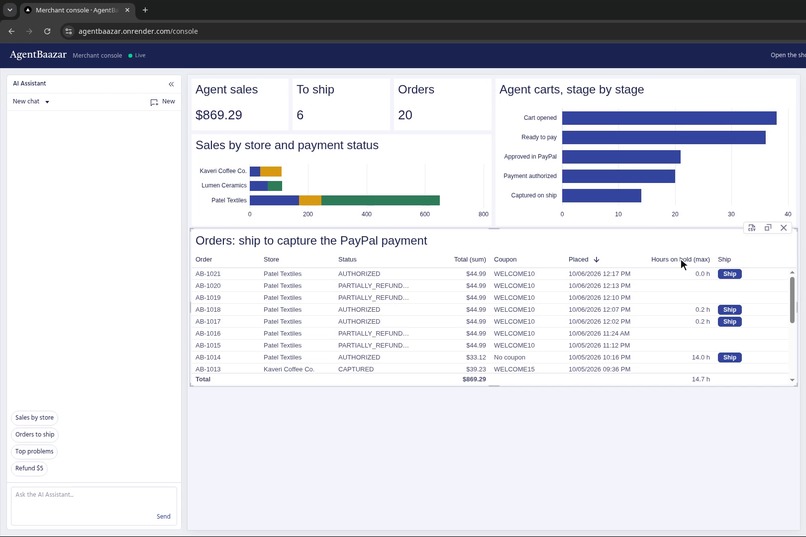Select order AB-1015 cell
The height and width of the screenshot is (537, 806).
coord(208,345)
